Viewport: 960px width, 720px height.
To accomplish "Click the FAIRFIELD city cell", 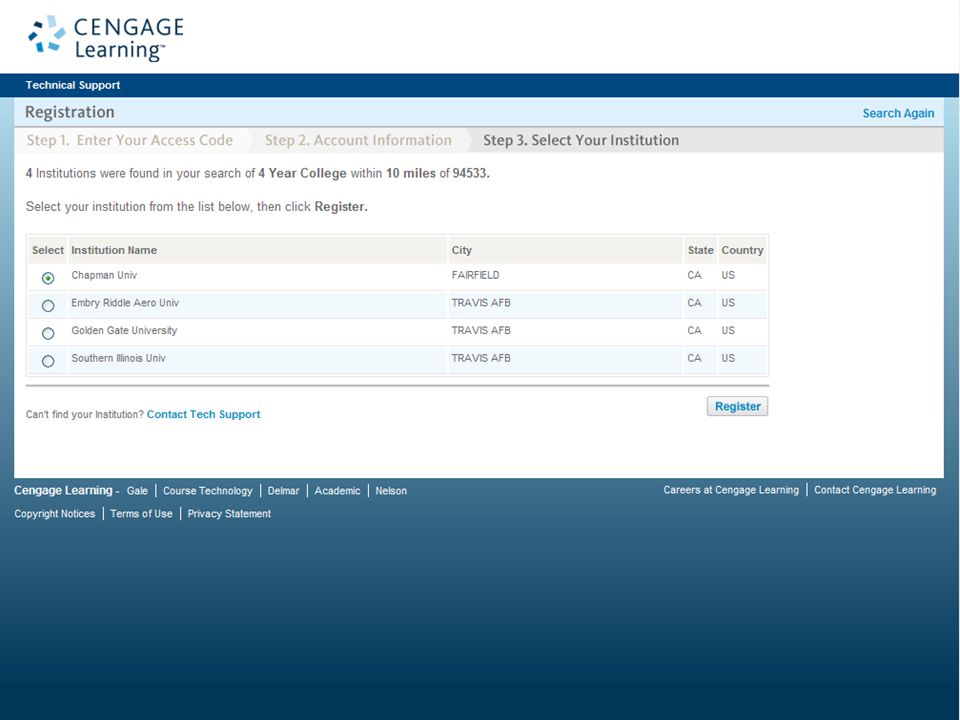I will click(x=476, y=276).
